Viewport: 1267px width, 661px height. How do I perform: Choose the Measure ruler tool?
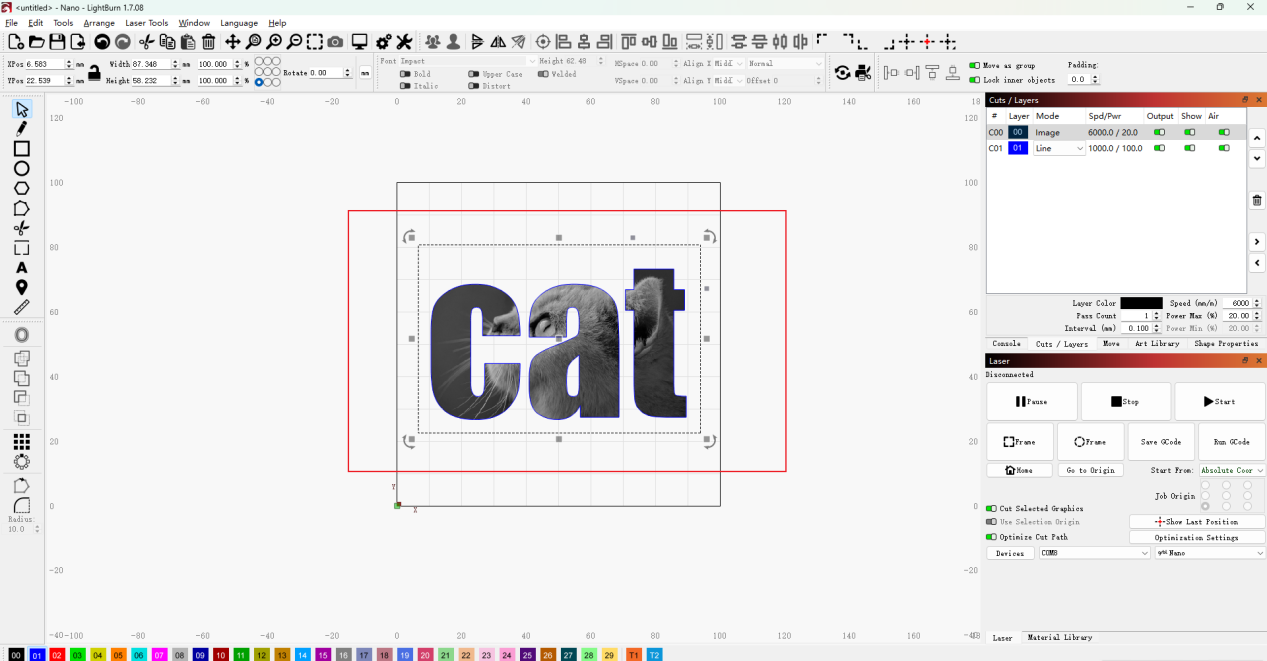[21, 307]
